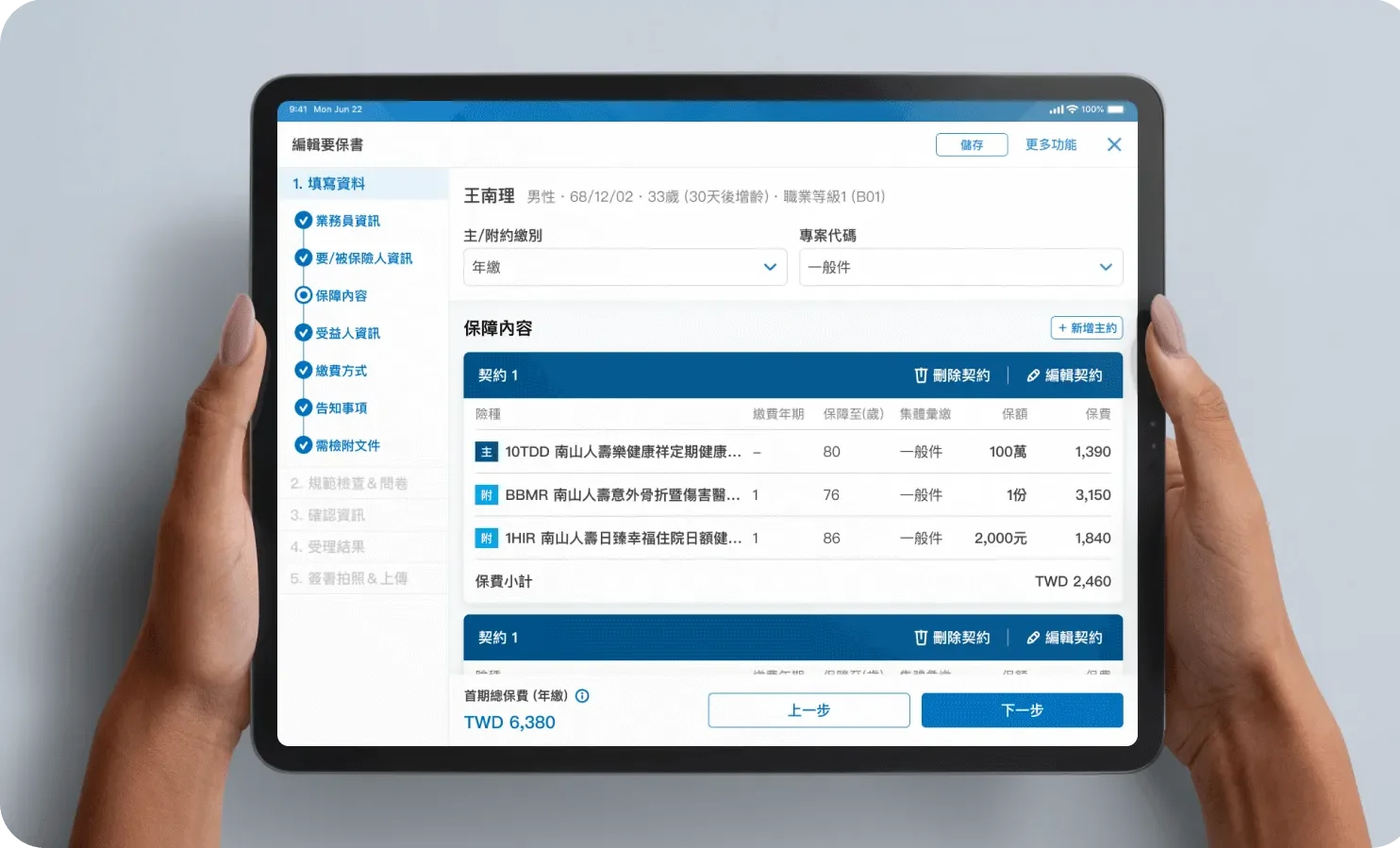Click the checkmark icon beside 要/被保險人資訊
This screenshot has height=848, width=1400.
(x=304, y=258)
